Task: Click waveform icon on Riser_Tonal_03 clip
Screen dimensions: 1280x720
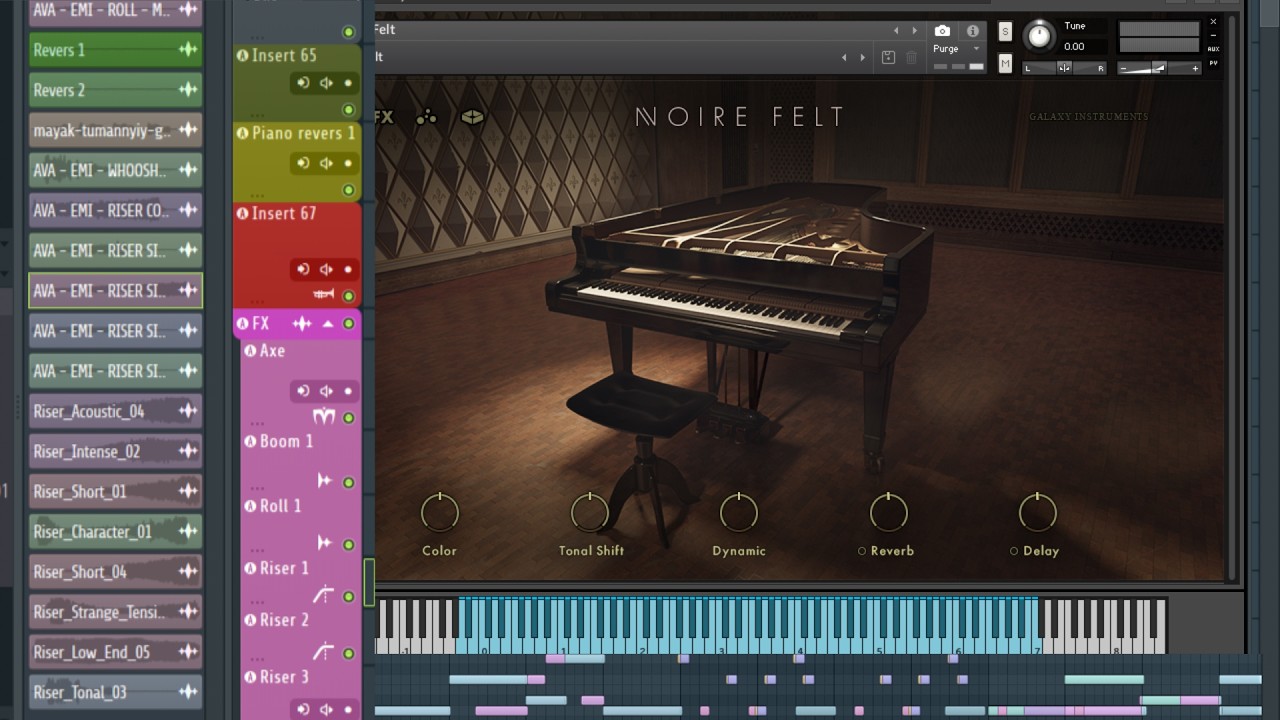Action: [x=188, y=692]
